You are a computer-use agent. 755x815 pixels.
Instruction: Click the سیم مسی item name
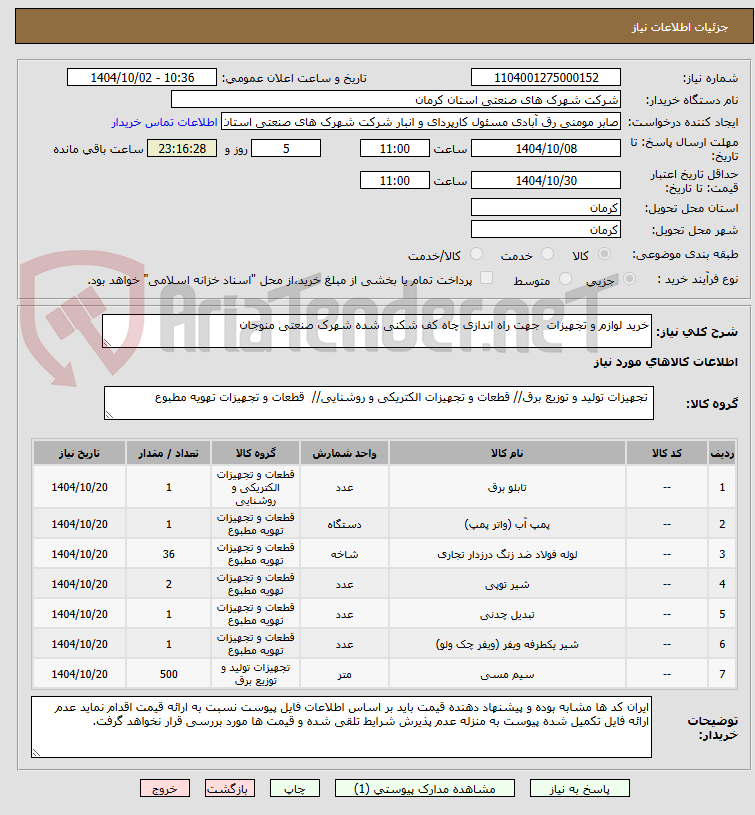click(x=507, y=675)
